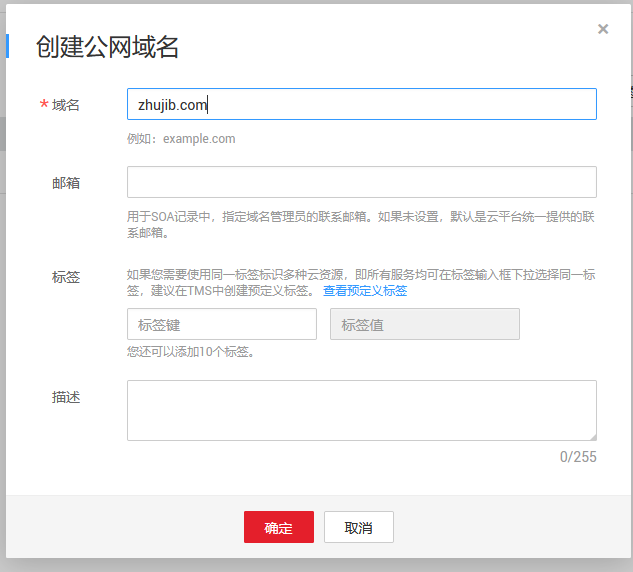Click the 创建公网域名 dialog title

coord(107,47)
